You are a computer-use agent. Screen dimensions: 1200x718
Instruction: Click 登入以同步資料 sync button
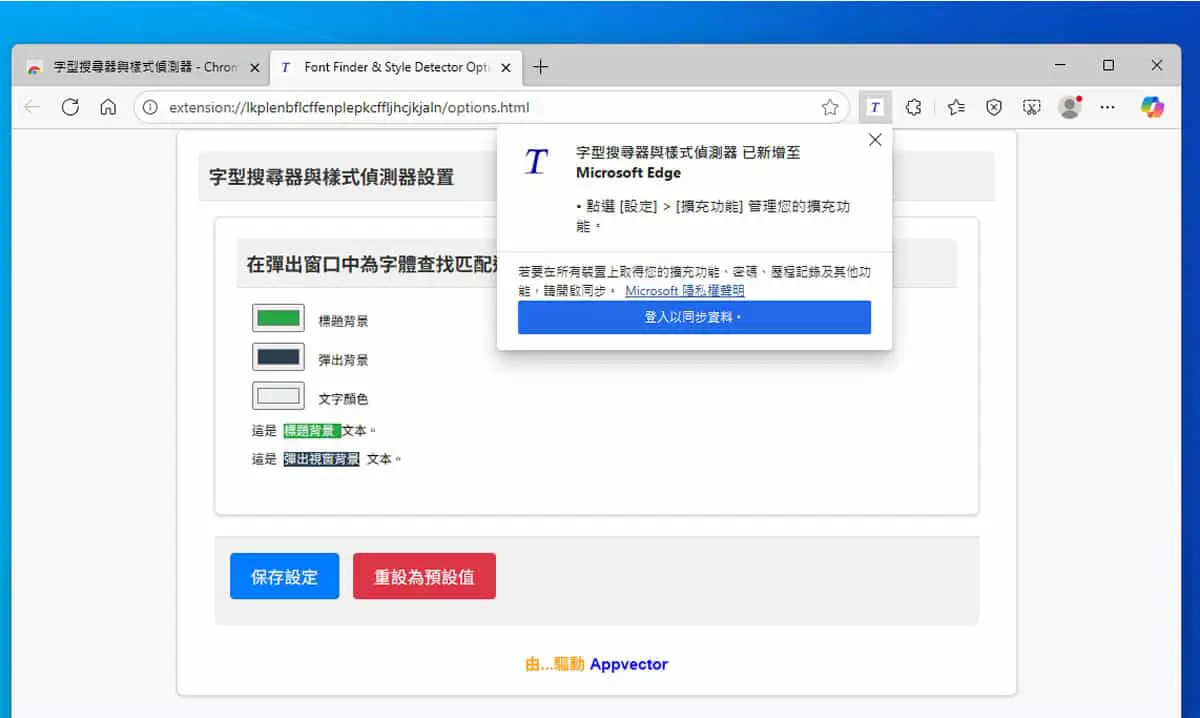click(694, 317)
